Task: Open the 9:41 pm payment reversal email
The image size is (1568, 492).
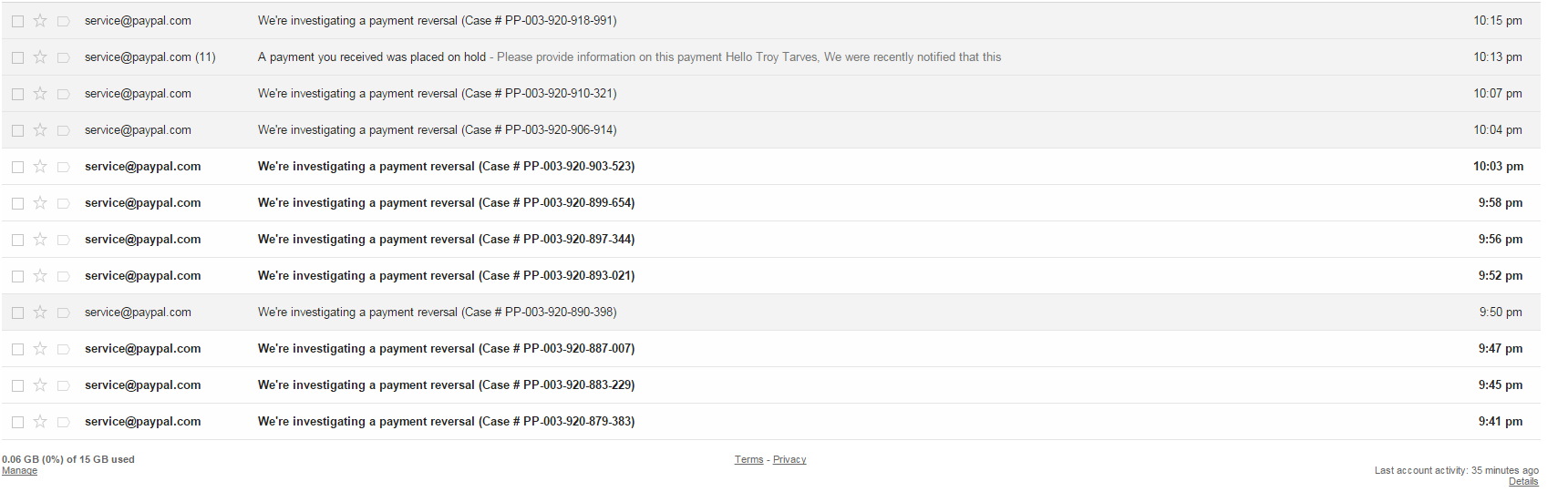Action: 446,422
